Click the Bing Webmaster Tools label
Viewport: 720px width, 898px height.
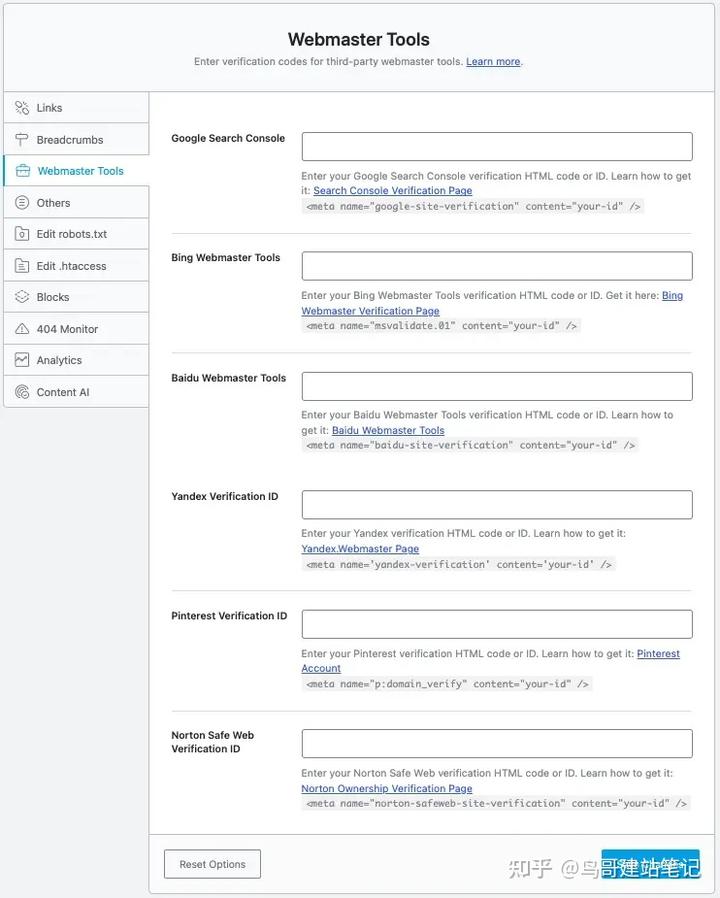coord(226,258)
